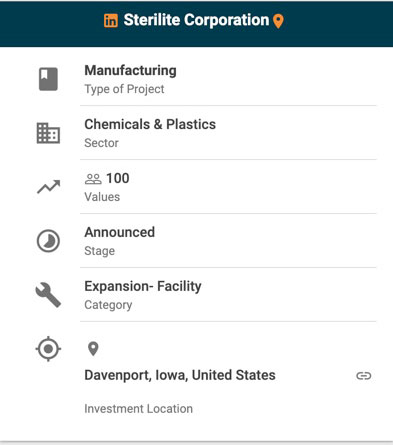Click the bookmark icon beside Manufacturing

coord(48,79)
